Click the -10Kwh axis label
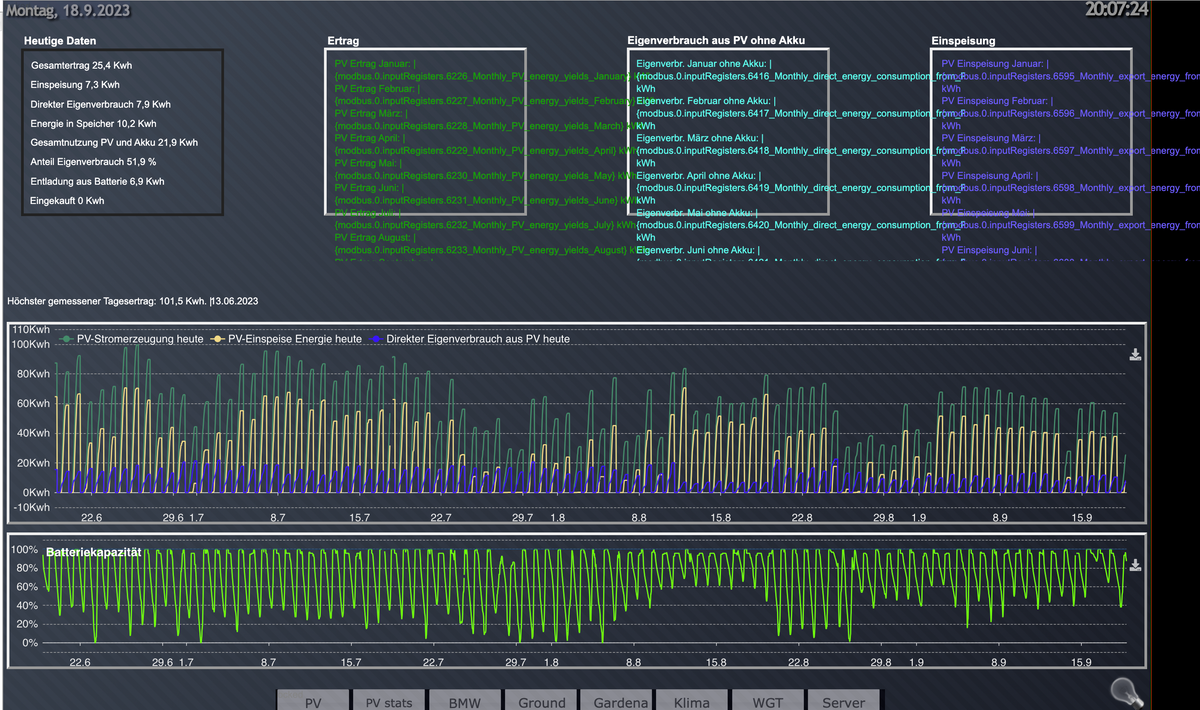This screenshot has width=1200, height=710. click(30, 507)
